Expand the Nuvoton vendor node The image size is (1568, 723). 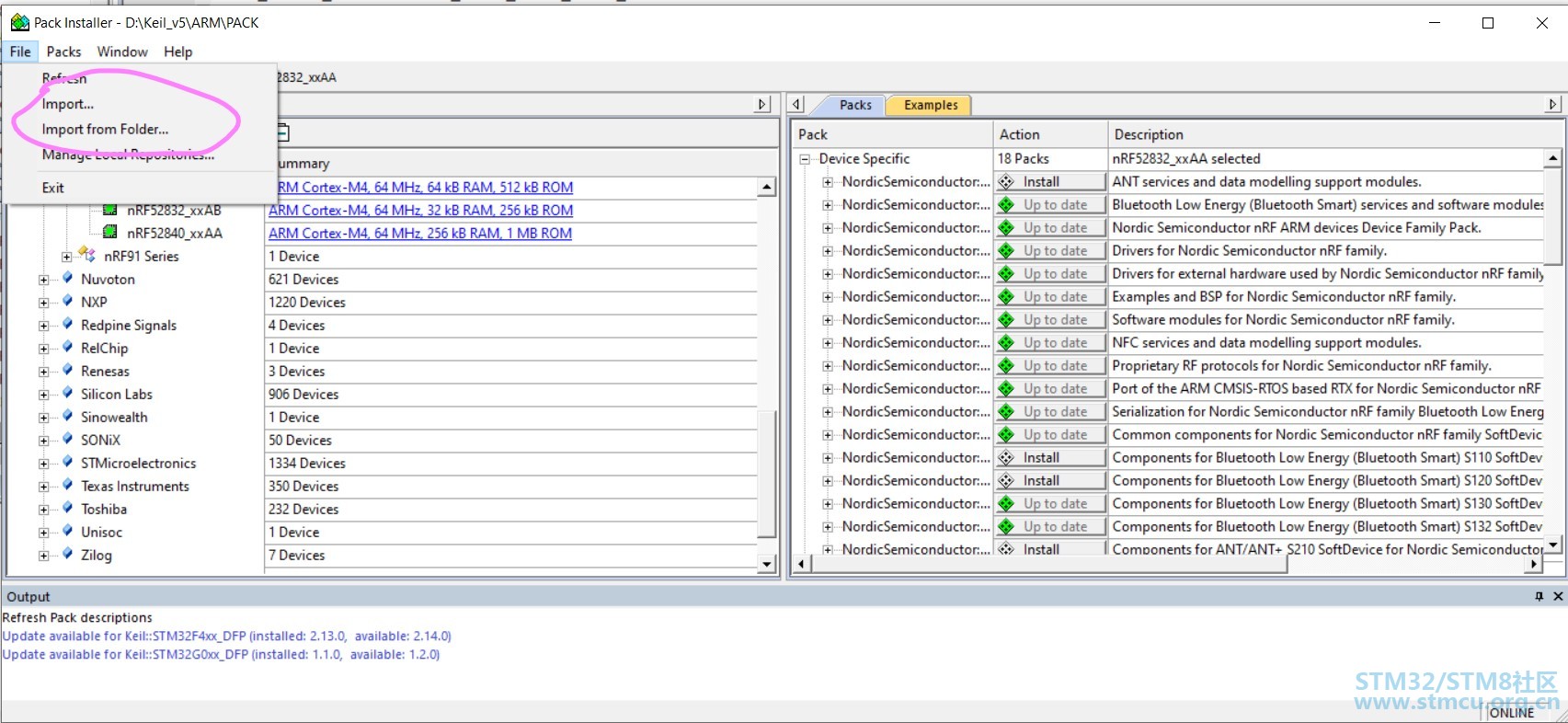click(43, 280)
